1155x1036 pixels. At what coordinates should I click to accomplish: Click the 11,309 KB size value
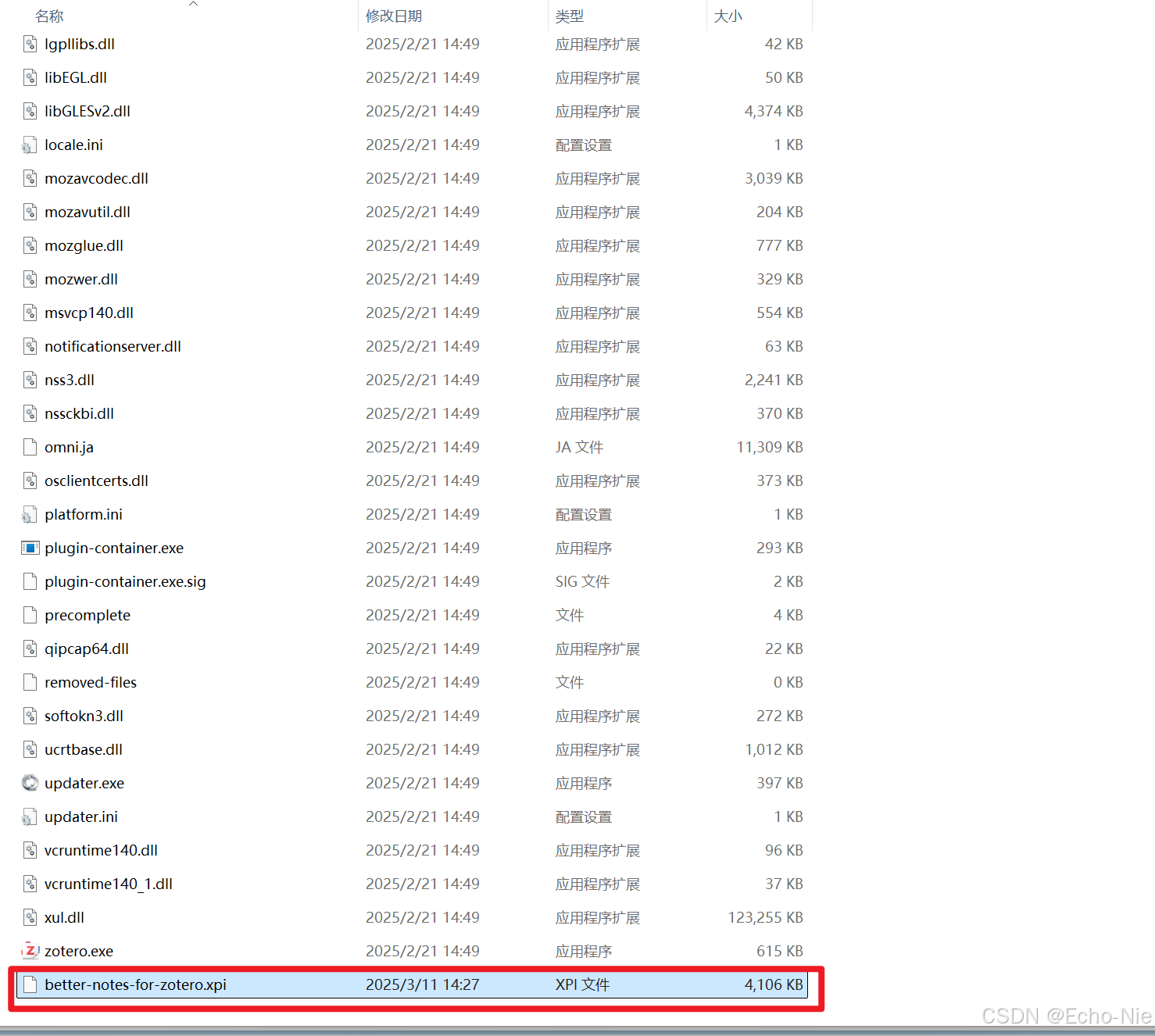770,447
